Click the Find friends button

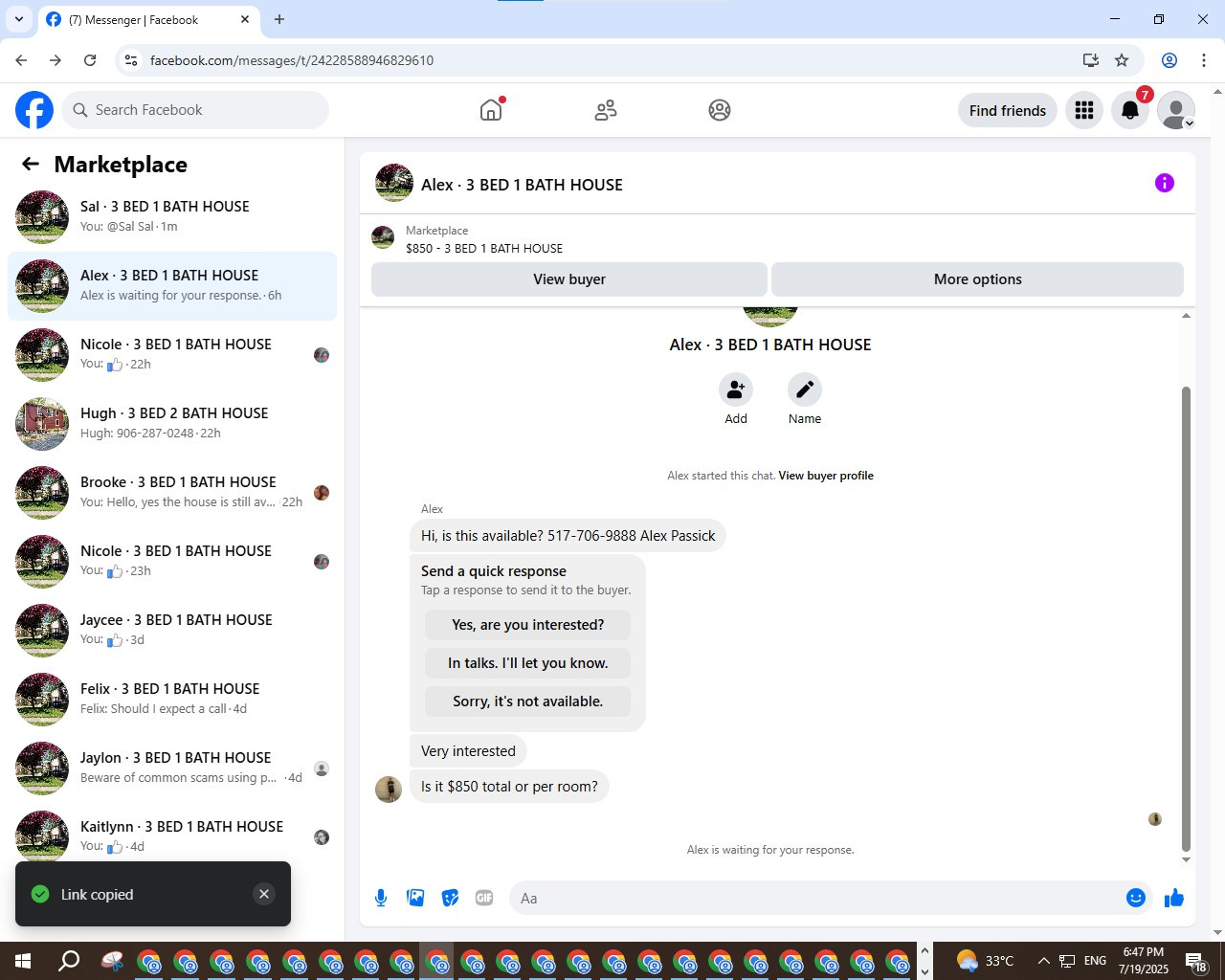[1008, 110]
